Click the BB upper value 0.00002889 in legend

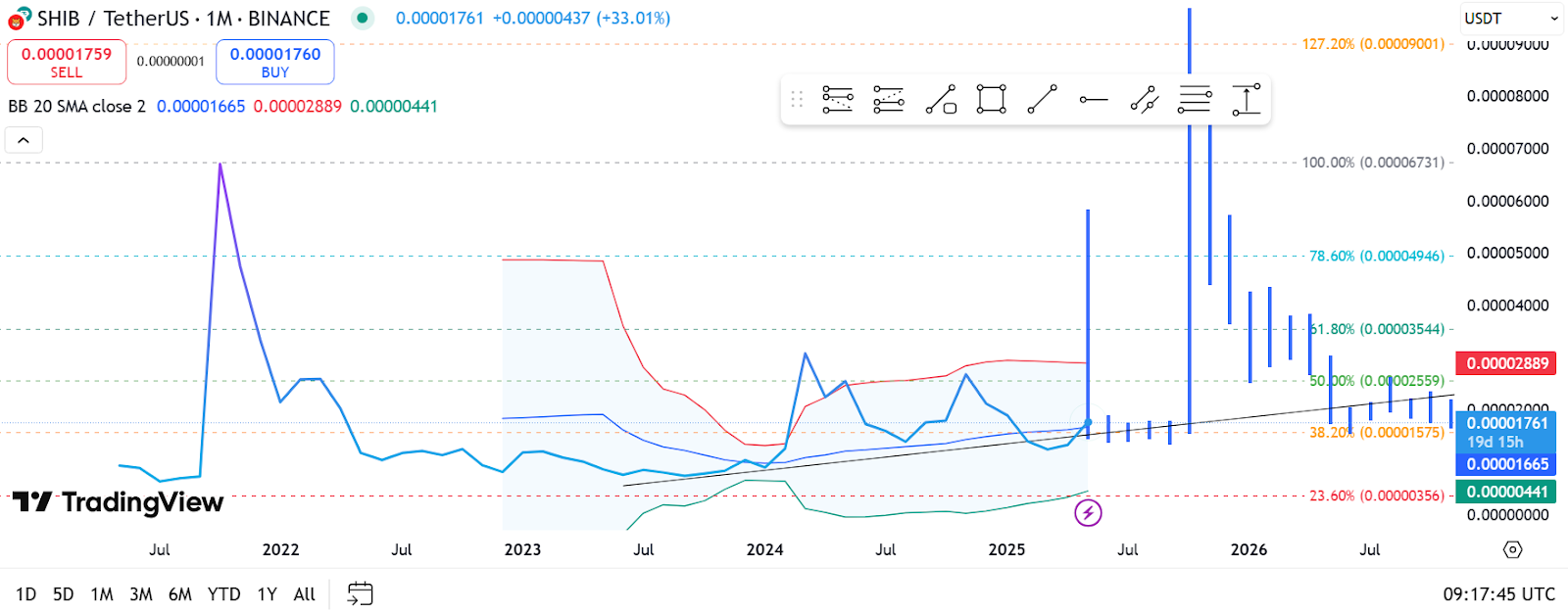[x=298, y=106]
